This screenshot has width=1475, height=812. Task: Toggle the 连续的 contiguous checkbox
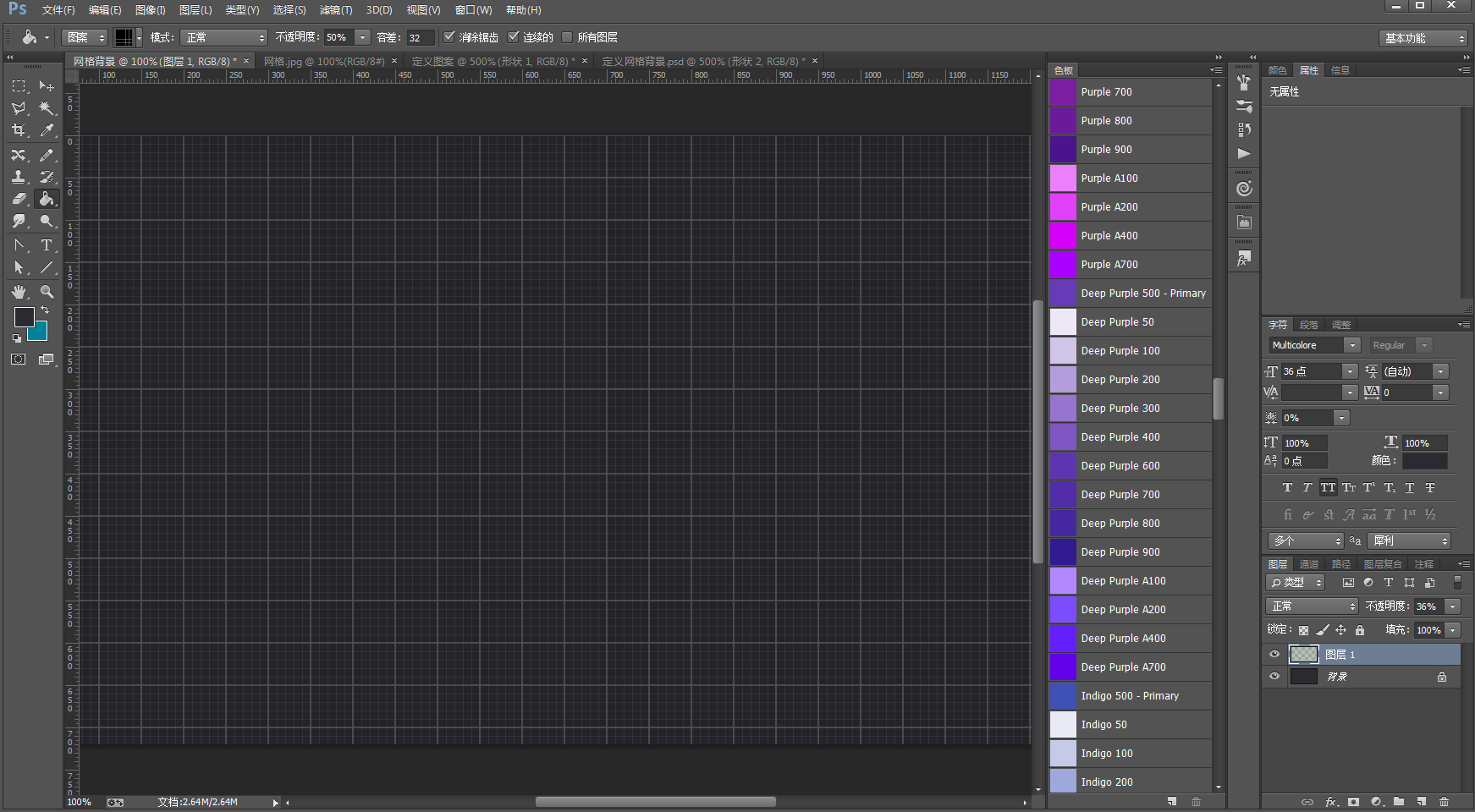[513, 37]
